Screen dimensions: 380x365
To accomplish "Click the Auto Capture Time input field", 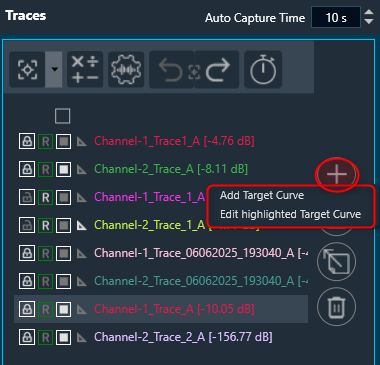I will [336, 17].
